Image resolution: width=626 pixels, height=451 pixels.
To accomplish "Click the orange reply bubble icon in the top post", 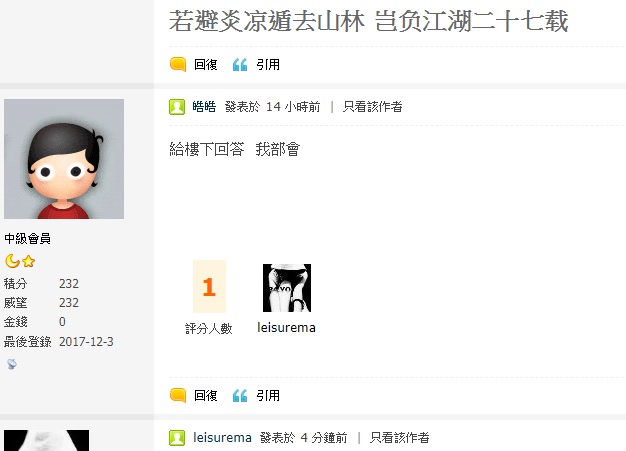I will click(178, 64).
